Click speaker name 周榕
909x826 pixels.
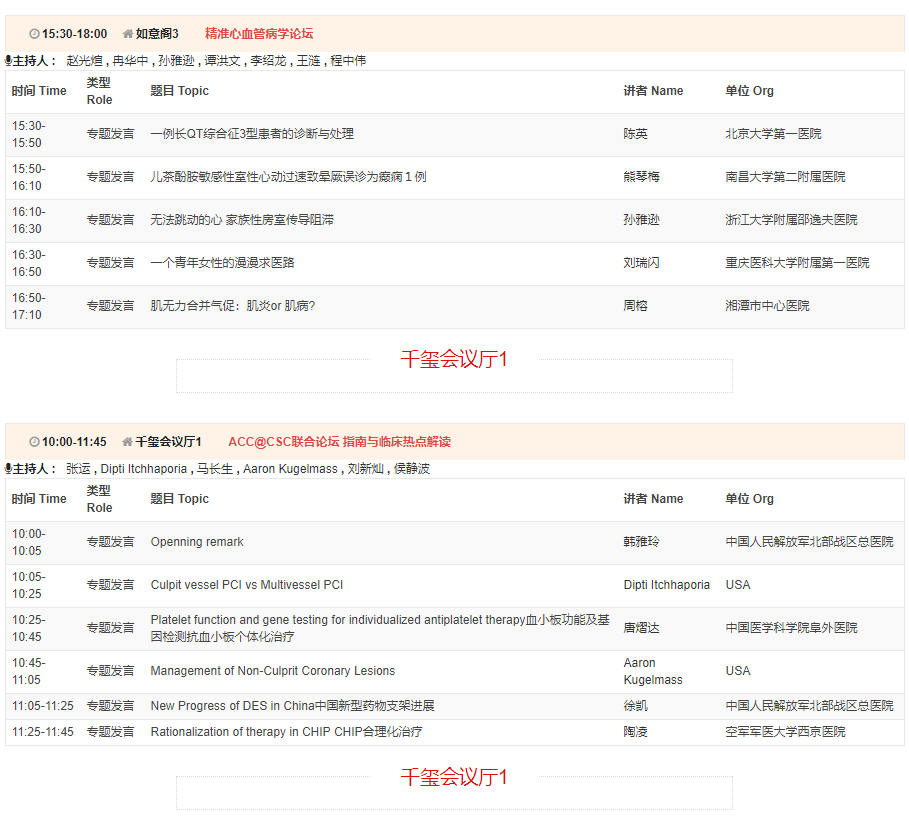tap(635, 305)
